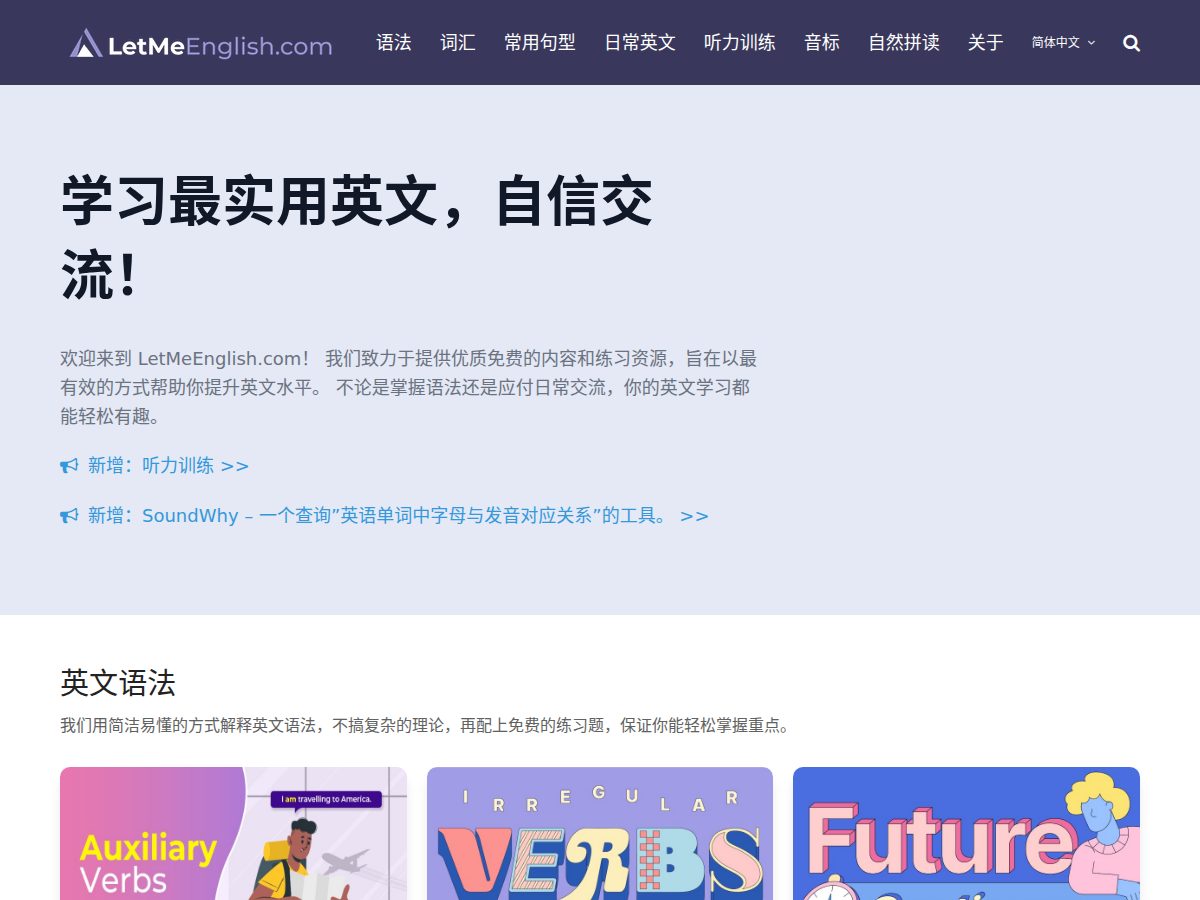Select 日常英文 from the navigation bar
Image resolution: width=1200 pixels, height=900 pixels.
pos(640,43)
